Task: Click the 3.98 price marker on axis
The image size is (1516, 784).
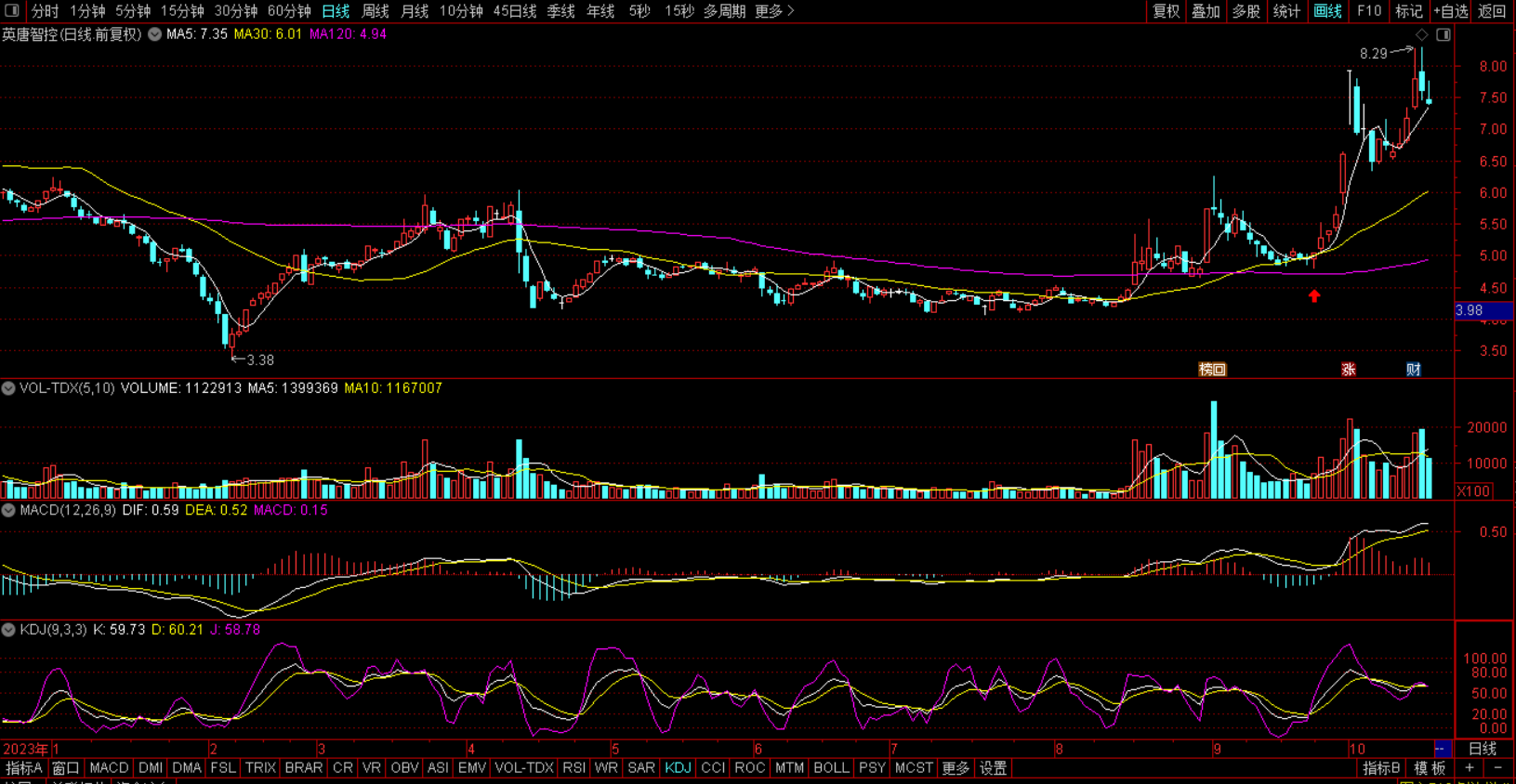Action: [1483, 310]
